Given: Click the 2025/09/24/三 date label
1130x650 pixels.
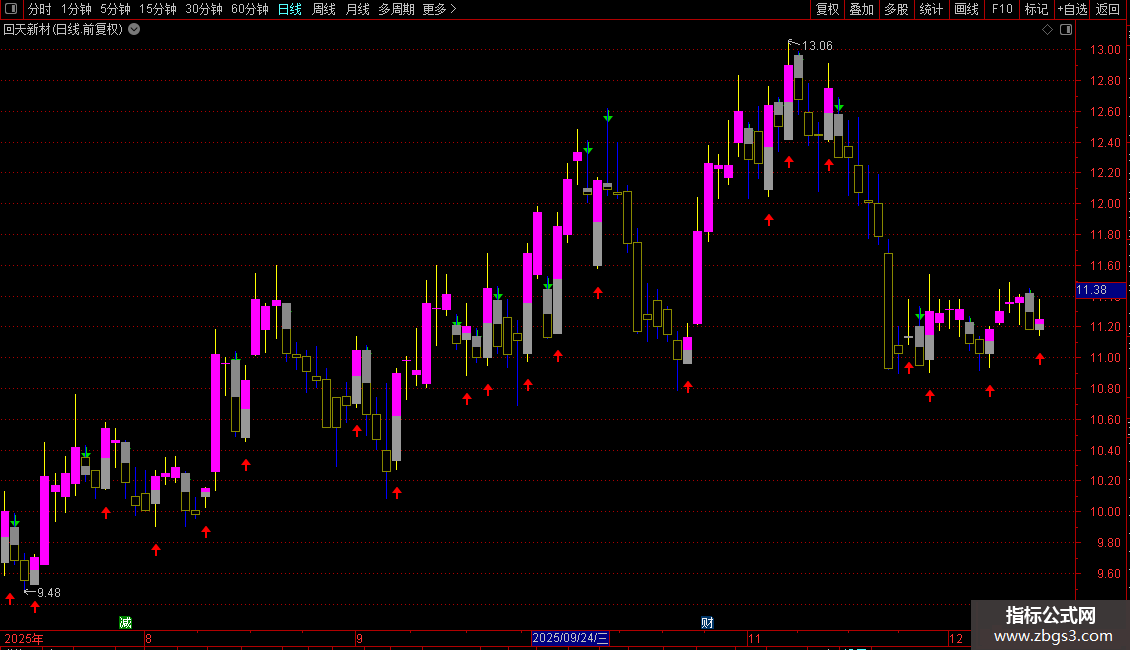Looking at the screenshot, I should 570,638.
